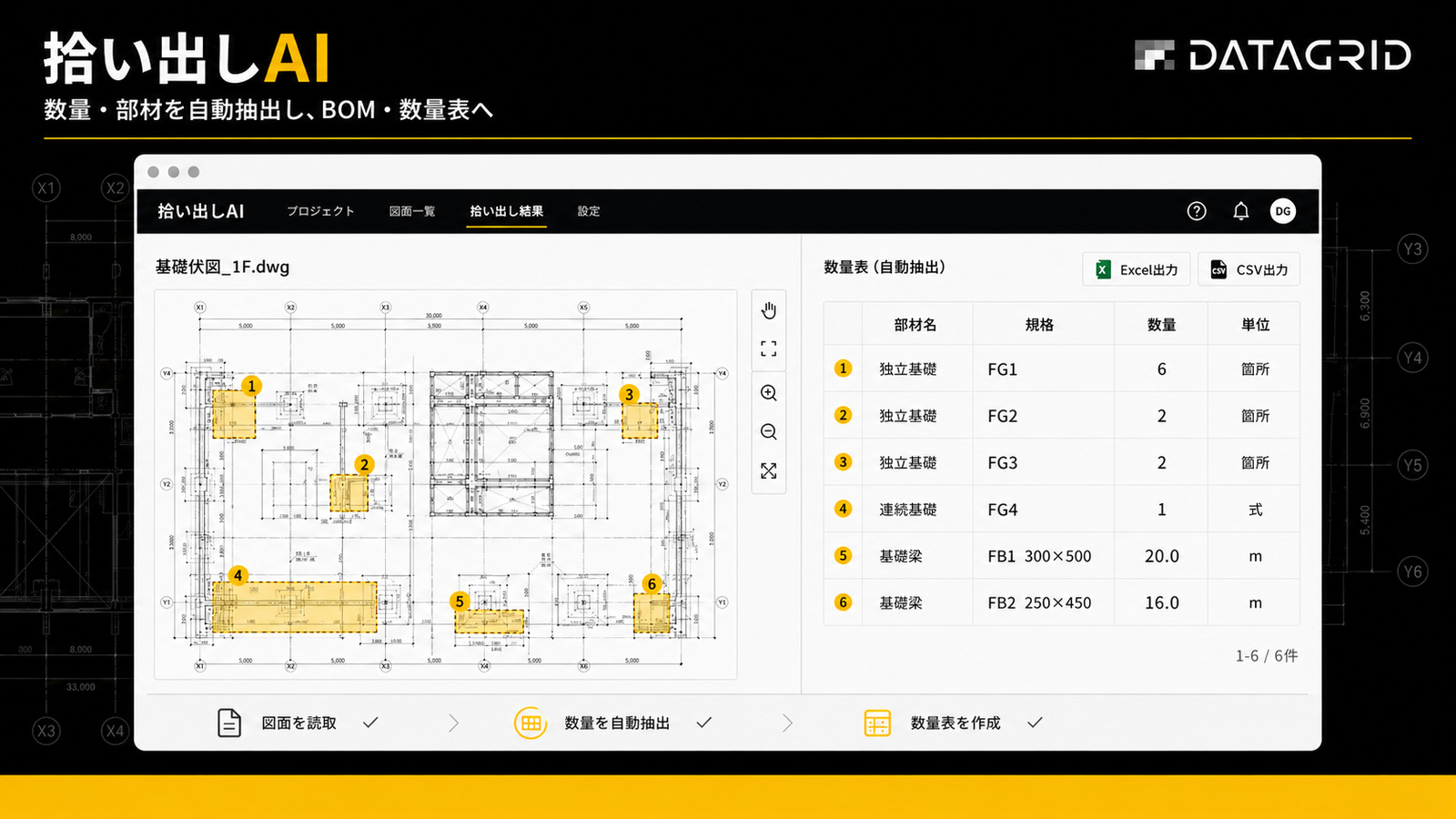1456x819 pixels.
Task: Export table via CSV出力 button
Action: pos(1249,269)
